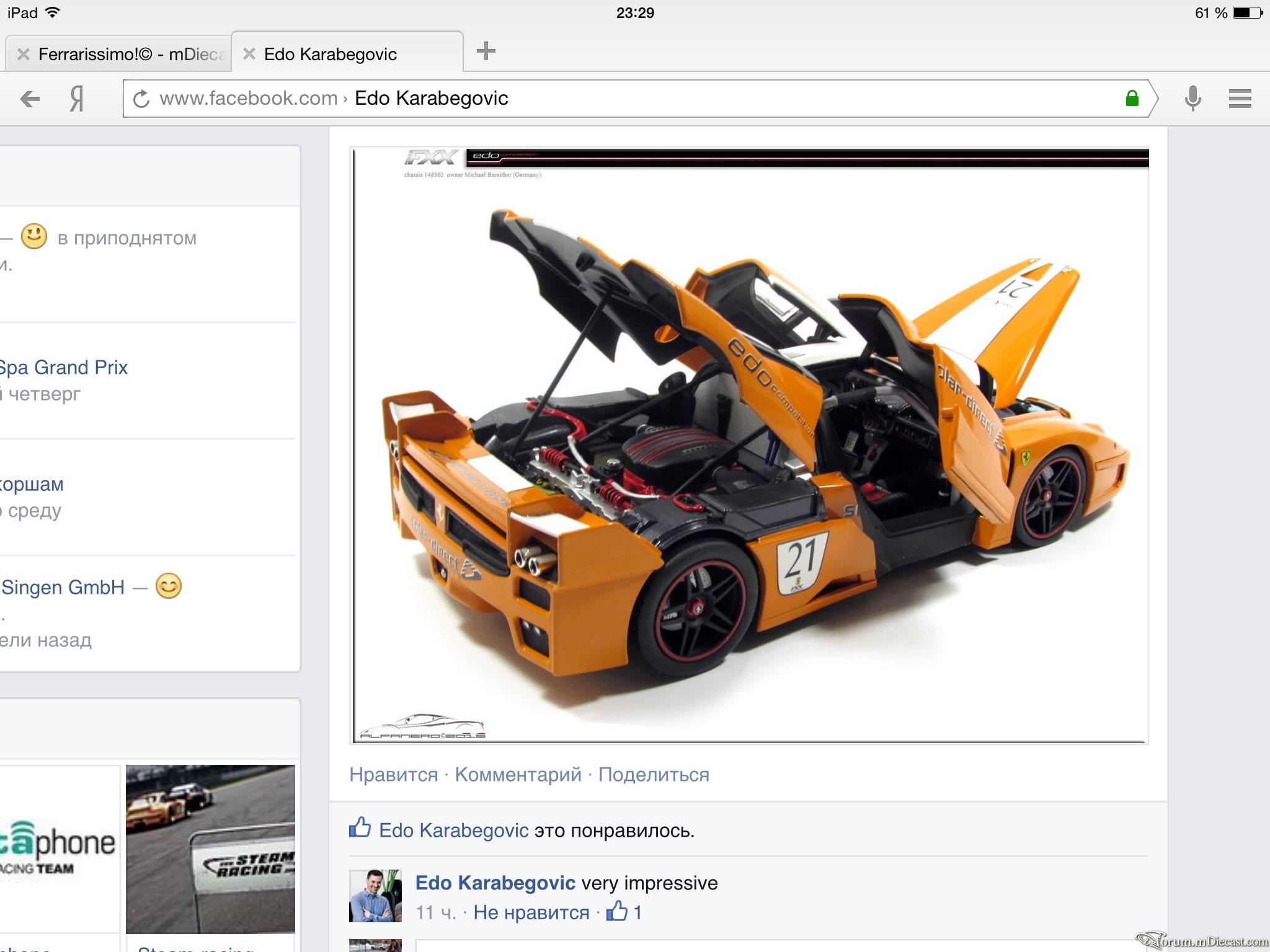Click the Комментарий link under photo
Viewport: 1270px width, 952px height.
coord(518,775)
